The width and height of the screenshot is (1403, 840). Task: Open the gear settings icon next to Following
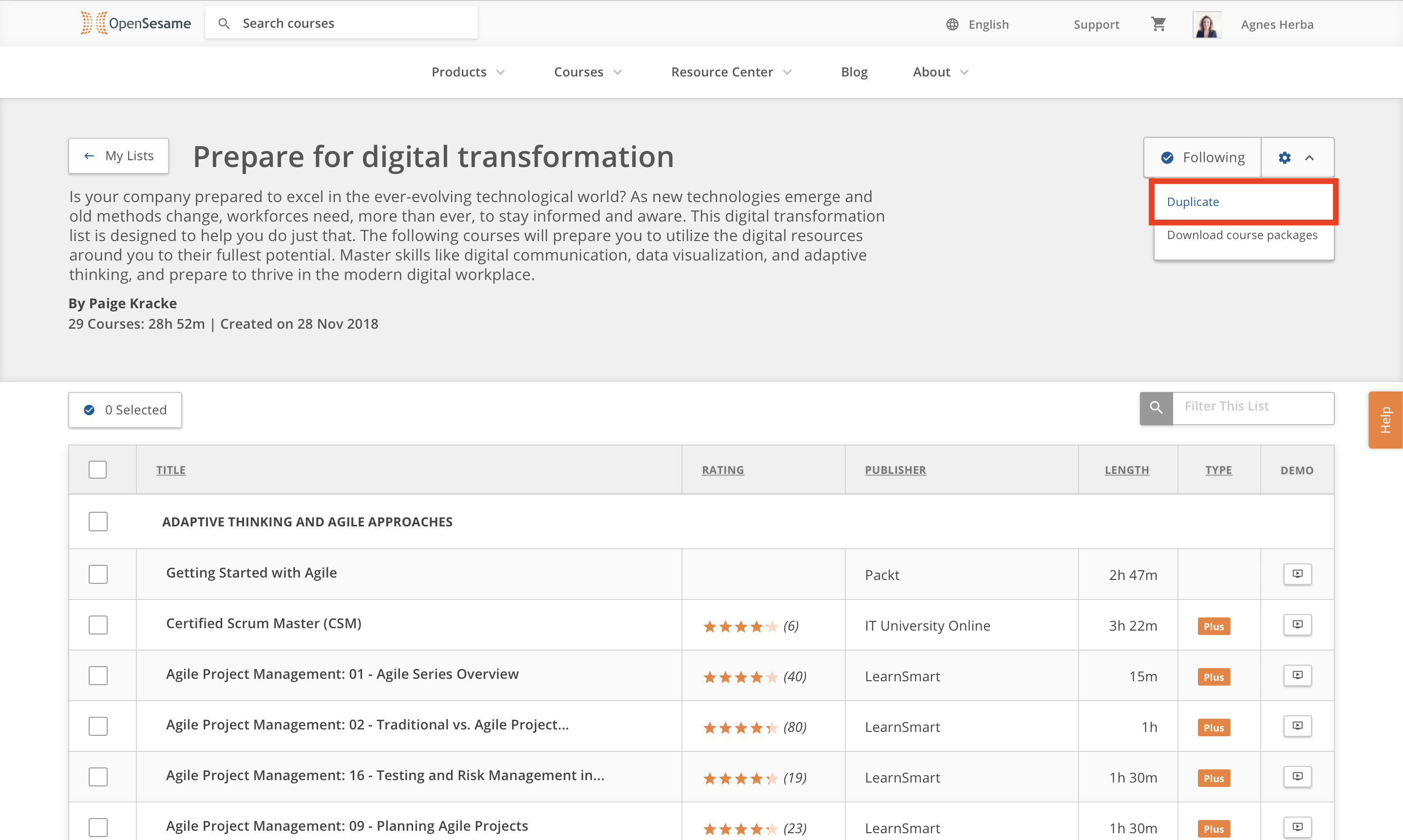pos(1285,157)
